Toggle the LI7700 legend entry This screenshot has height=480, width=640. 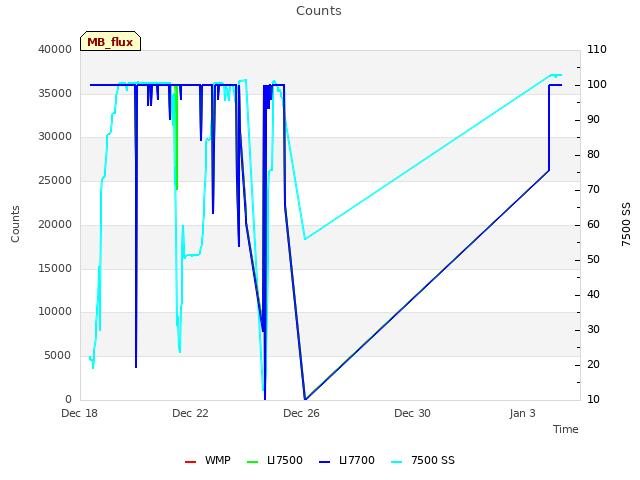(347, 460)
